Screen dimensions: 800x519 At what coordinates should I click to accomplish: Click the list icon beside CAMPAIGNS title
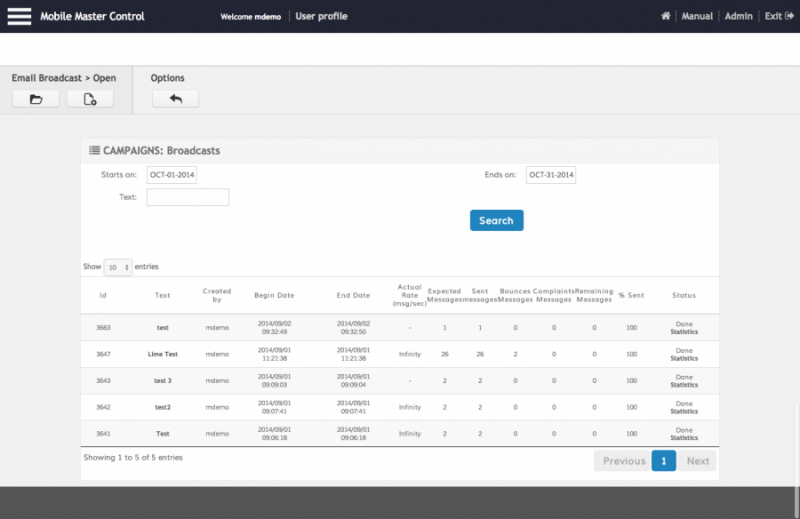[94, 151]
